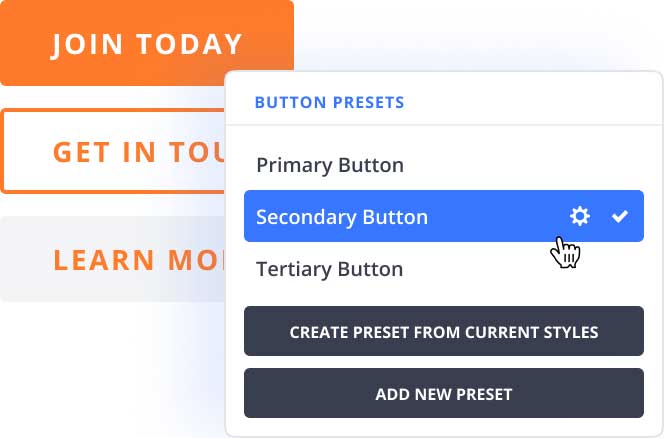Click the white tick beside the gear
Viewport: 664px width, 438px height.
pyautogui.click(x=620, y=216)
